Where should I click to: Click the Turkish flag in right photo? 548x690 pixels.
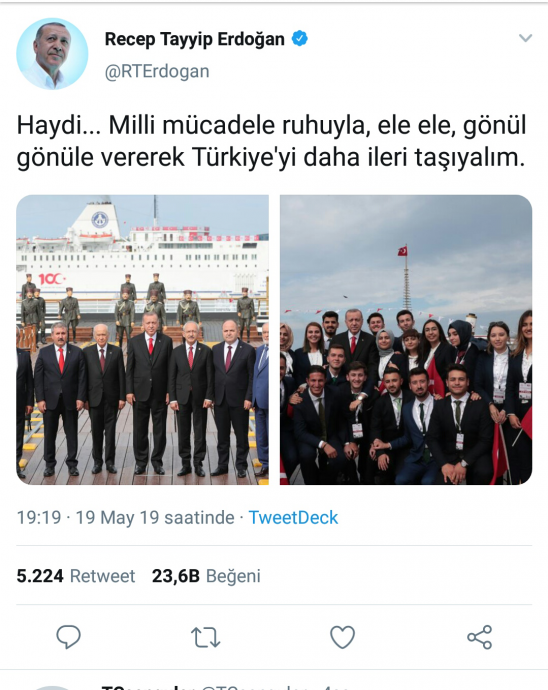point(402,251)
